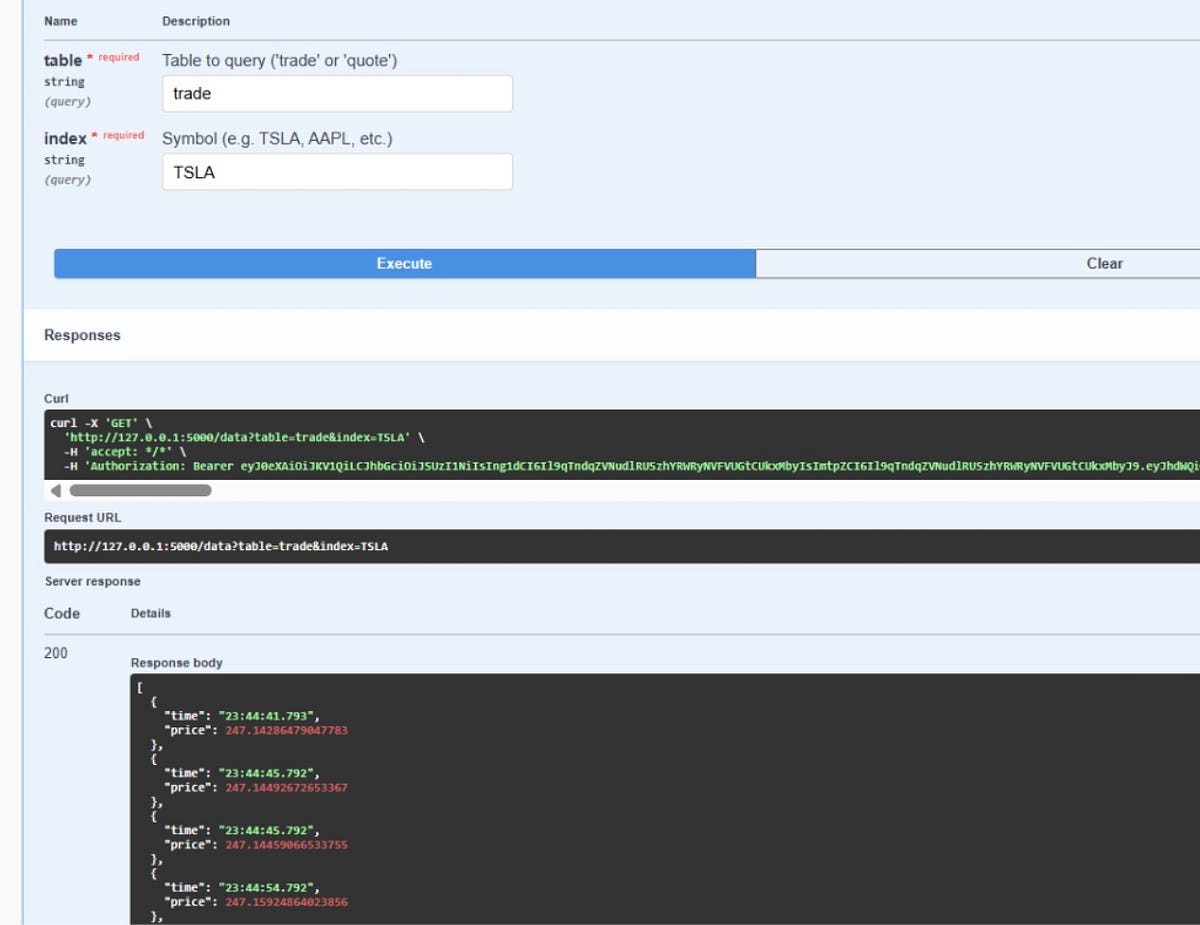Click the Clear button
1200x925 pixels.
1104,263
